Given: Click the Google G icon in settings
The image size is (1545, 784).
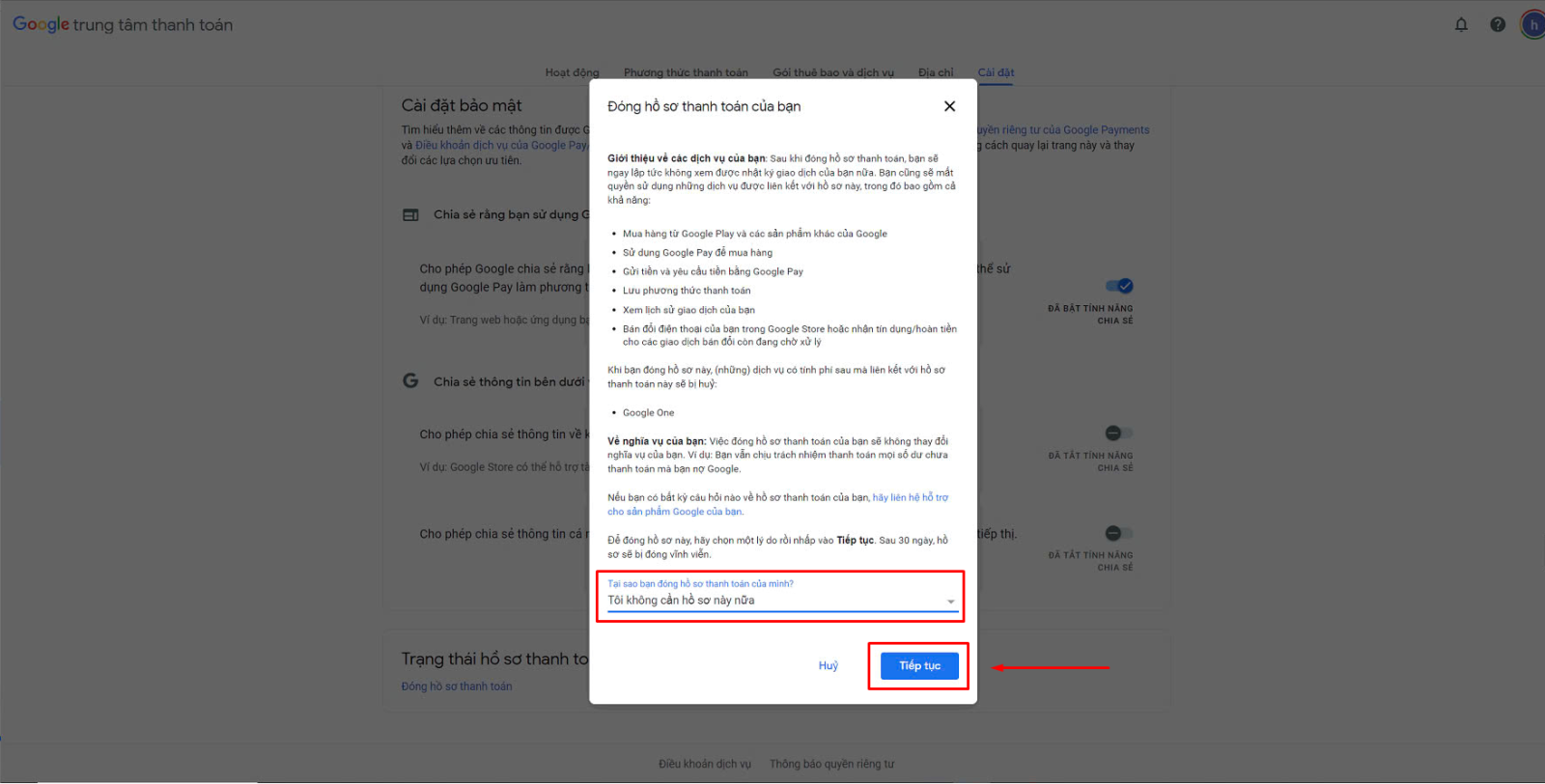Looking at the screenshot, I should point(410,381).
